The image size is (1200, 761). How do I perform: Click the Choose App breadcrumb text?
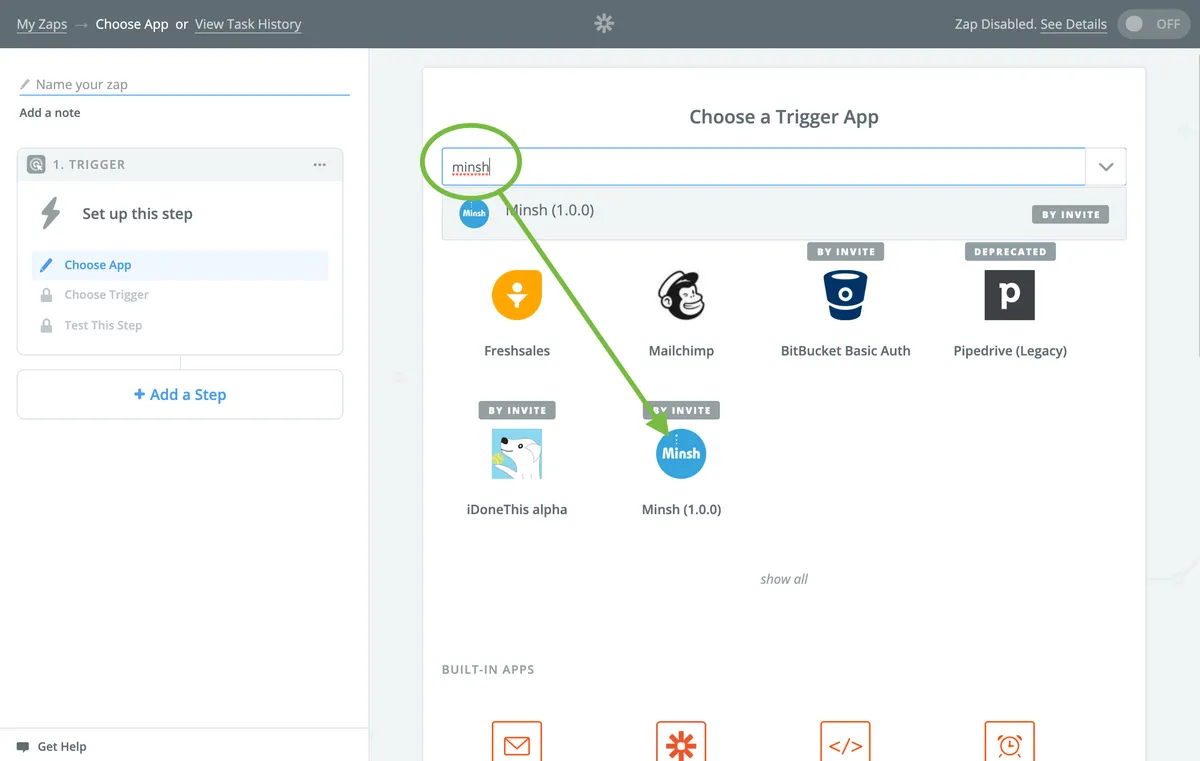click(132, 24)
